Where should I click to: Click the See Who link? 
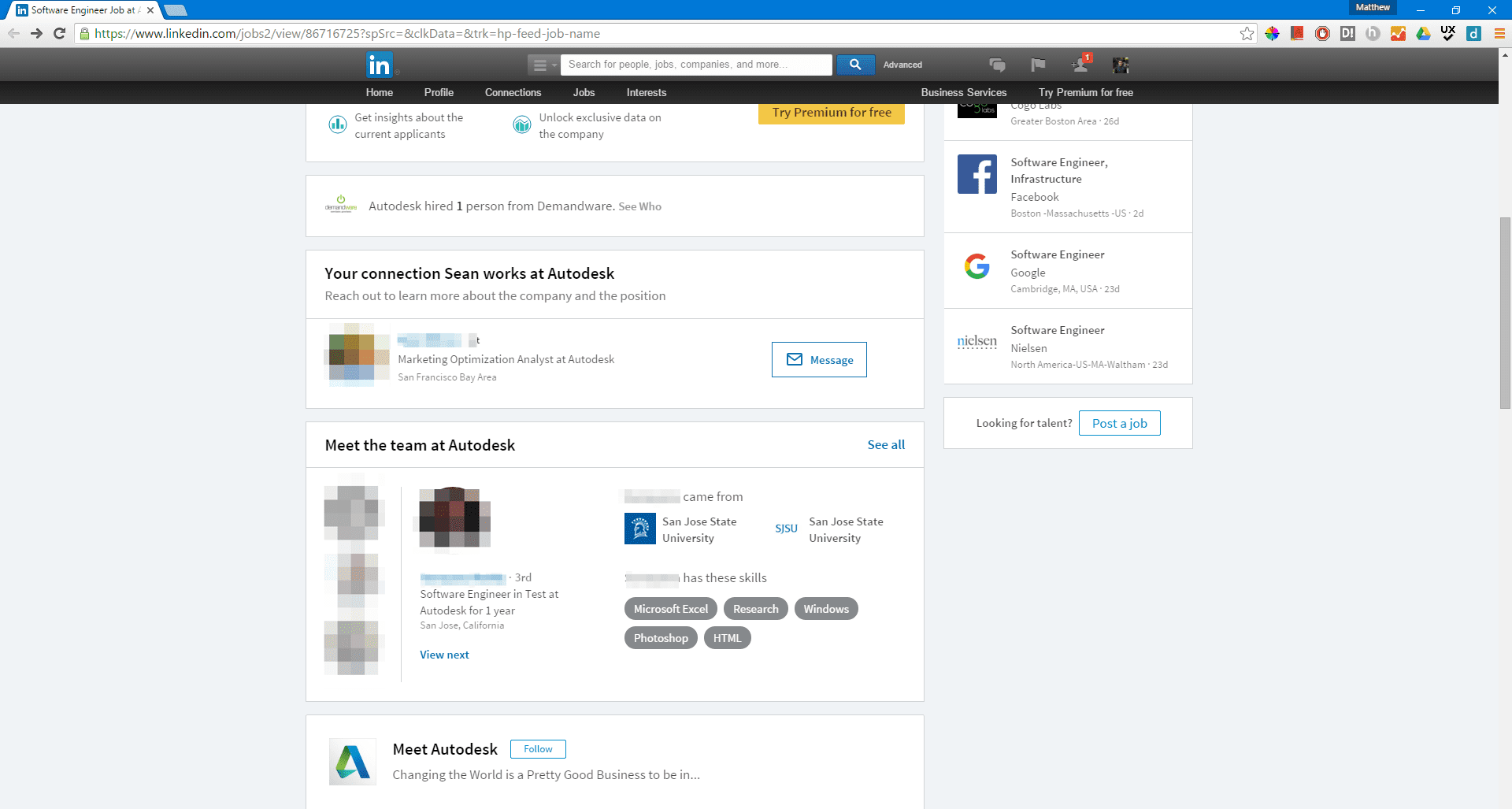pyautogui.click(x=639, y=206)
